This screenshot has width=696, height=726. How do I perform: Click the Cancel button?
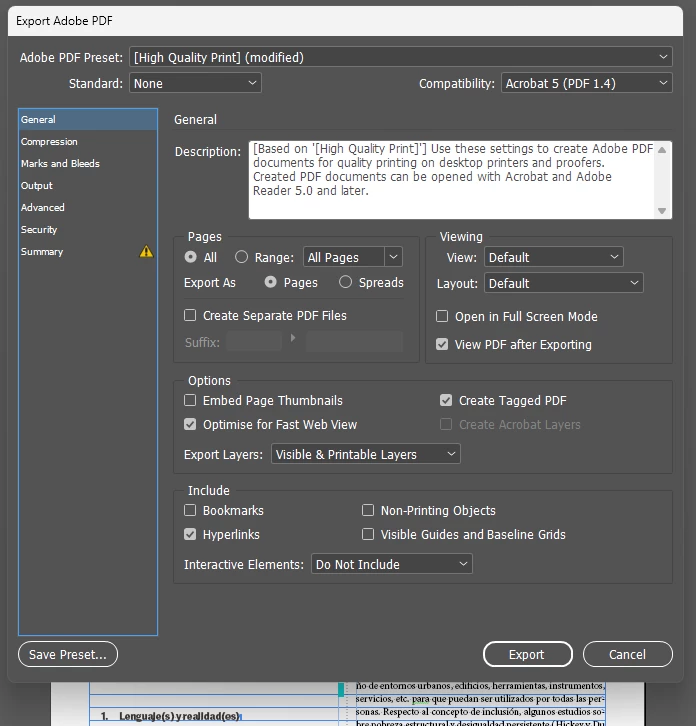click(x=627, y=654)
